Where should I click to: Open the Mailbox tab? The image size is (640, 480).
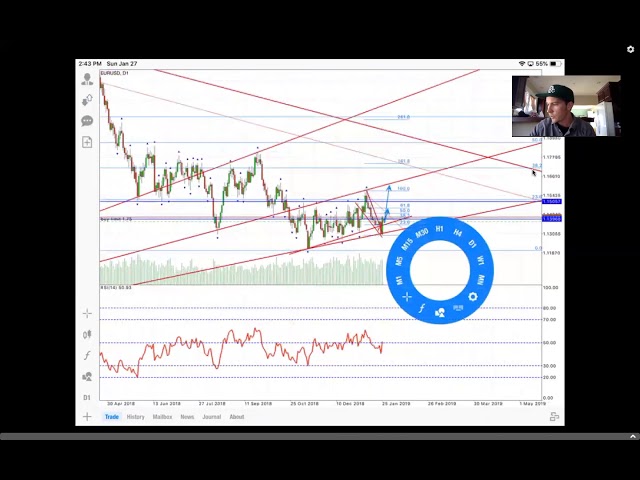point(162,417)
